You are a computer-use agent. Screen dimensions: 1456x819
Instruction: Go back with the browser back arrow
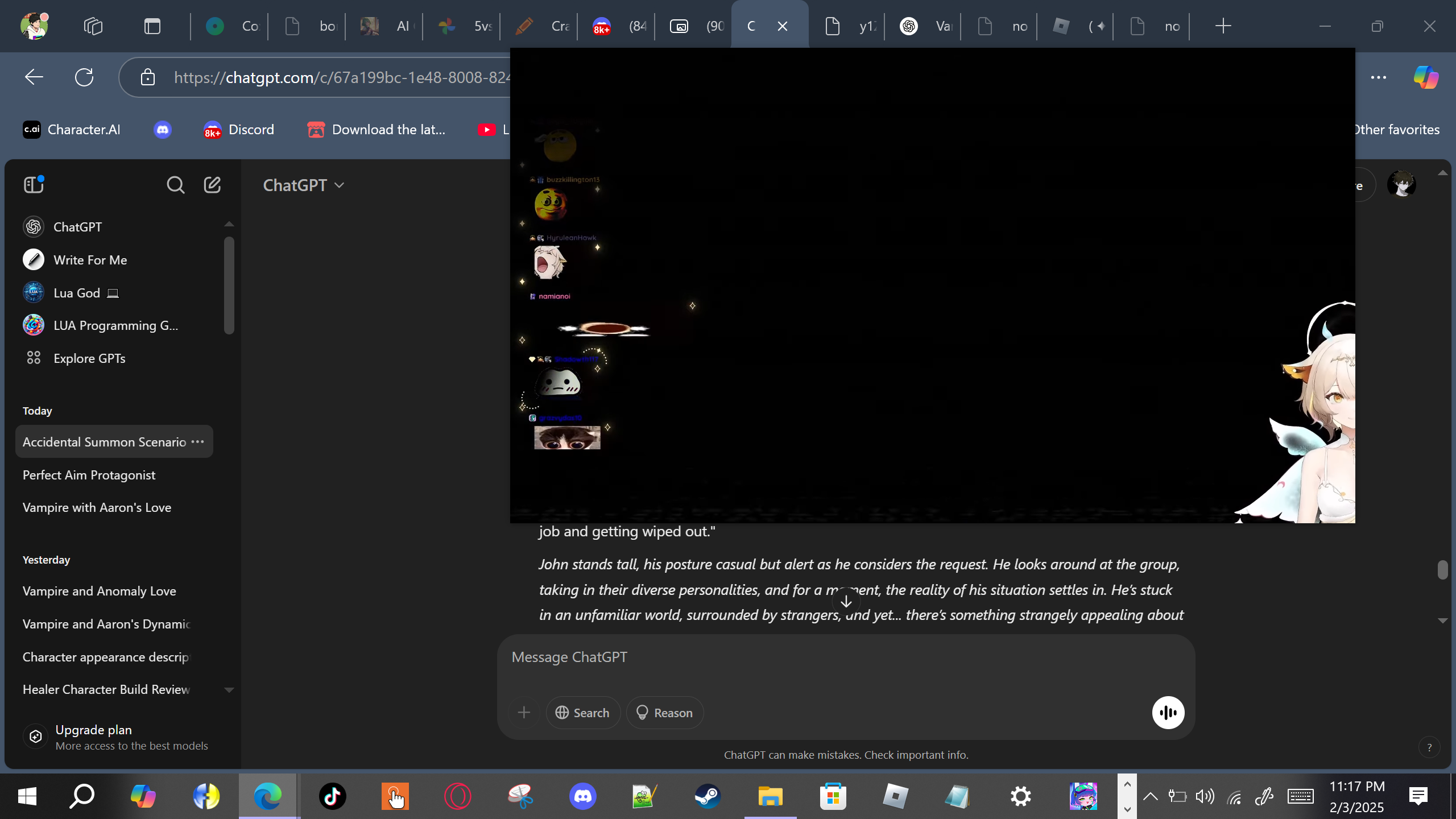click(x=34, y=77)
